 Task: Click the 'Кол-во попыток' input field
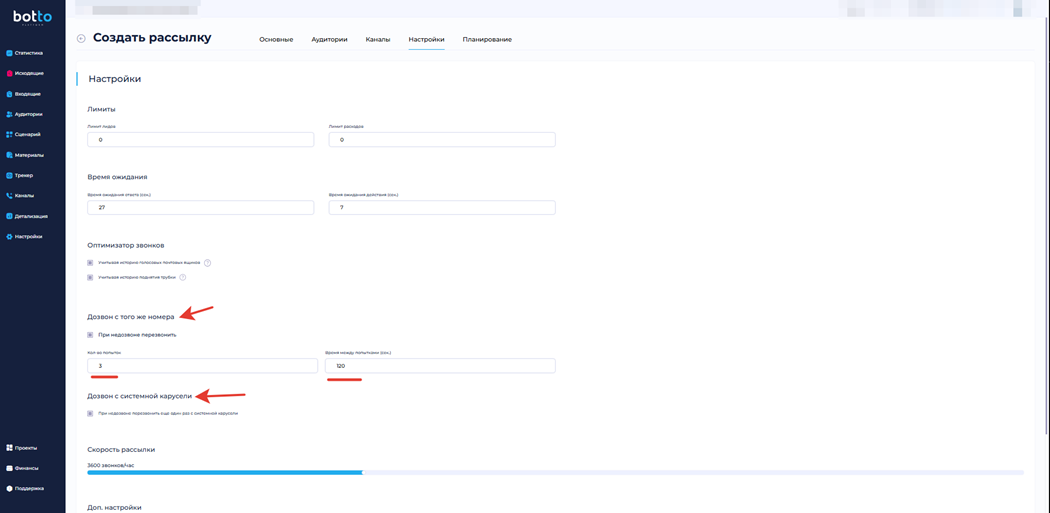(202, 366)
